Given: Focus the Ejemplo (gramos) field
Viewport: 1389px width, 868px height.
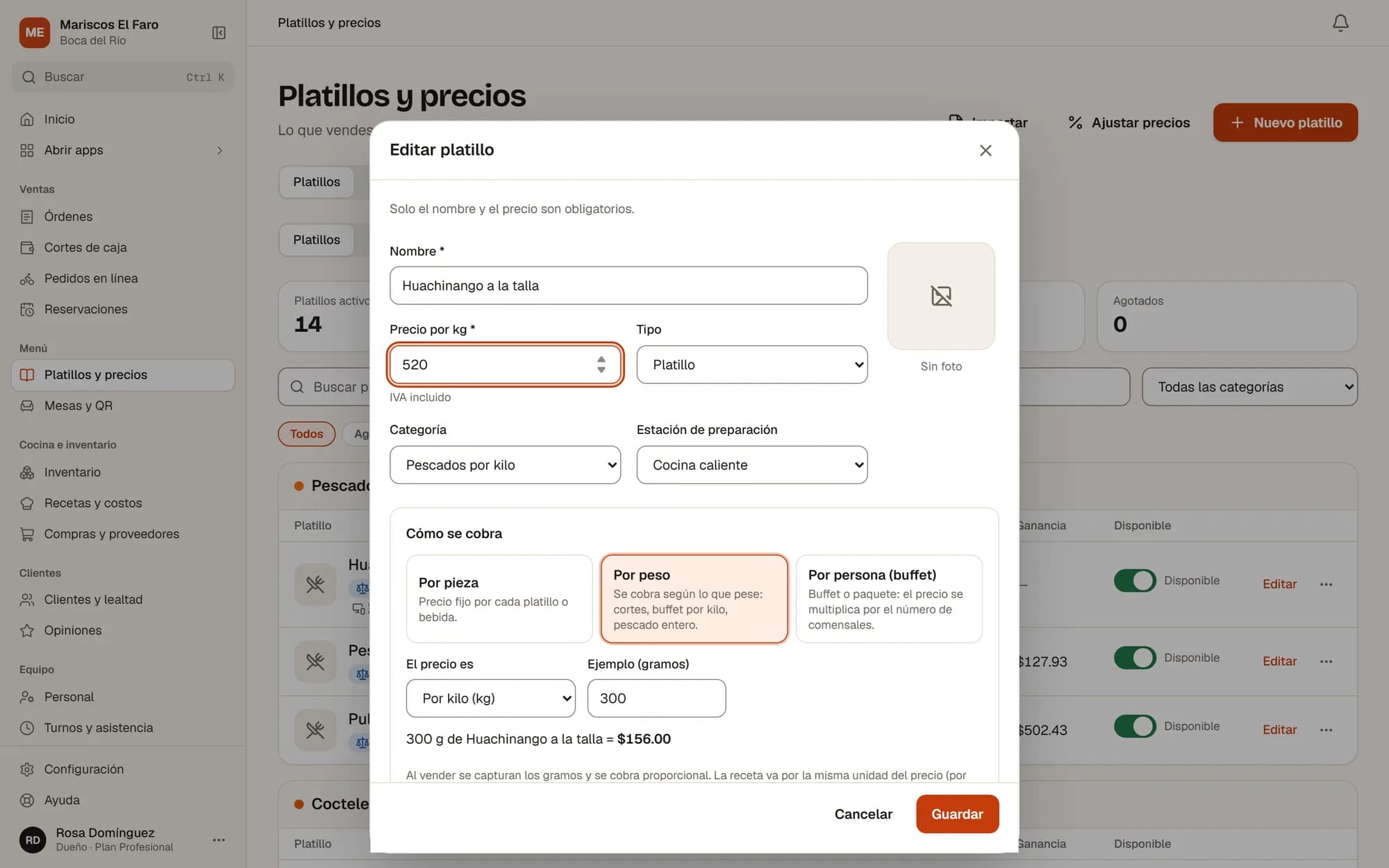Looking at the screenshot, I should pyautogui.click(x=656, y=698).
